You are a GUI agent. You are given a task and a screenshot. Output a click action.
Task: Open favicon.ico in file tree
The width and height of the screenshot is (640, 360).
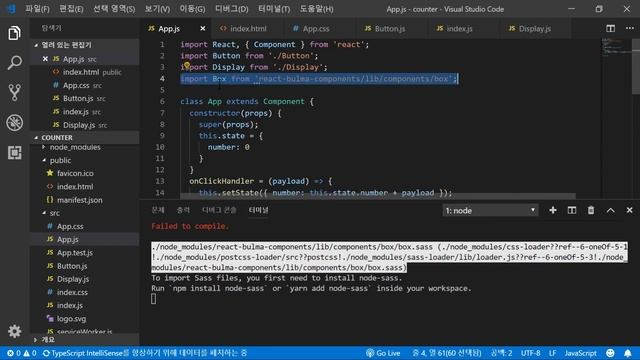[x=75, y=173]
